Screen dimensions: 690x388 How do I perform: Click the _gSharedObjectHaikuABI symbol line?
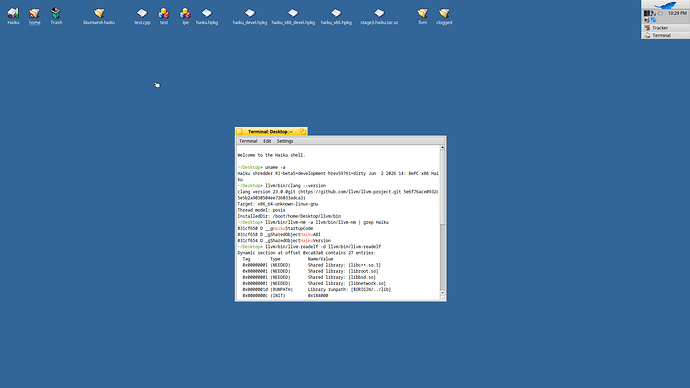point(279,235)
